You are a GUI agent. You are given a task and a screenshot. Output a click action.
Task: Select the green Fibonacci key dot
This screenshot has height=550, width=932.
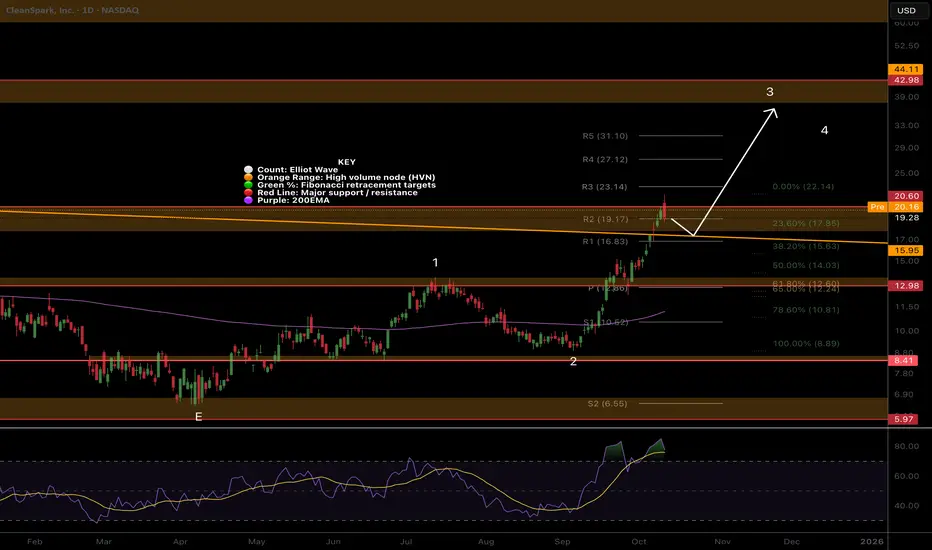[248, 185]
